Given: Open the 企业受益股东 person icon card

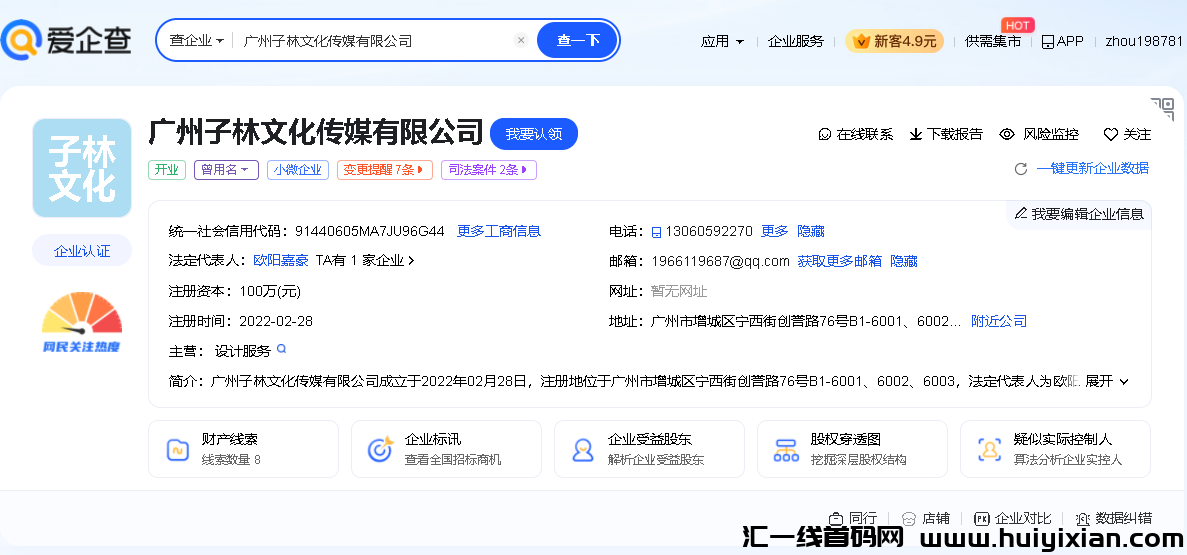Looking at the screenshot, I should pyautogui.click(x=650, y=449).
